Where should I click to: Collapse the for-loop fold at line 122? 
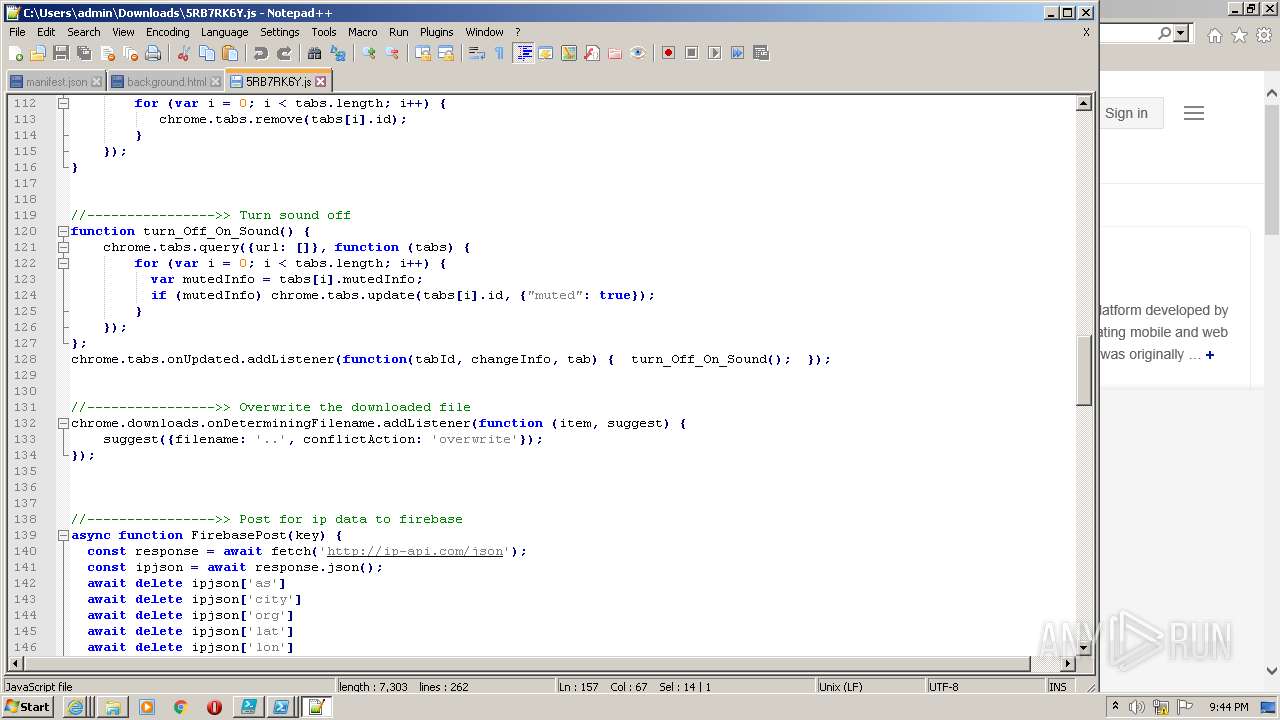point(63,263)
